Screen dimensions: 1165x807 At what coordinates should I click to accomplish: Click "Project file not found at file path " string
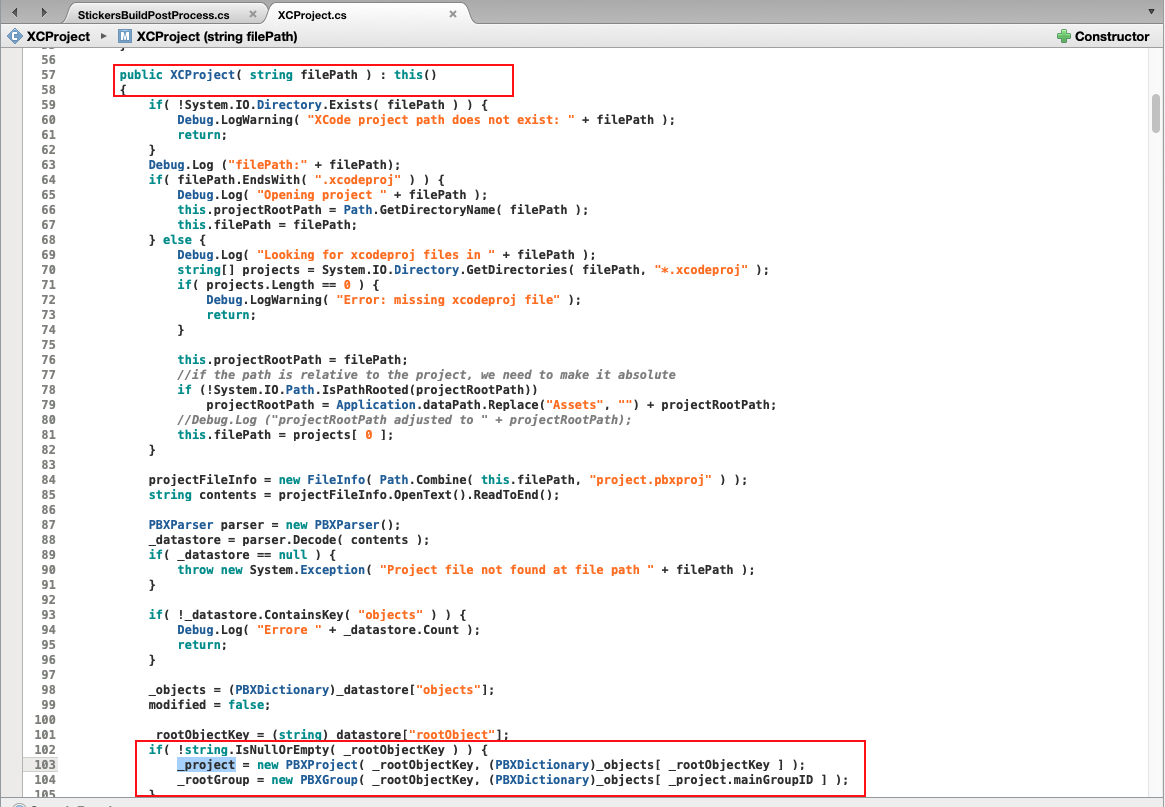point(517,570)
